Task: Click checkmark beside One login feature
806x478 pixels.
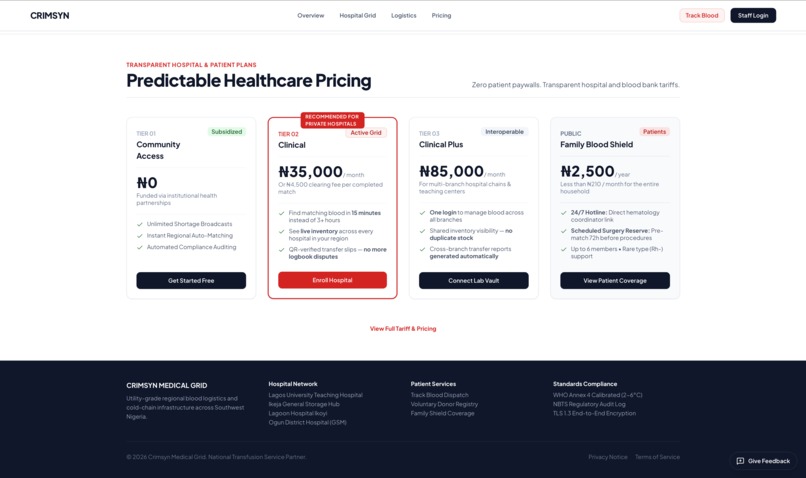Action: click(422, 213)
